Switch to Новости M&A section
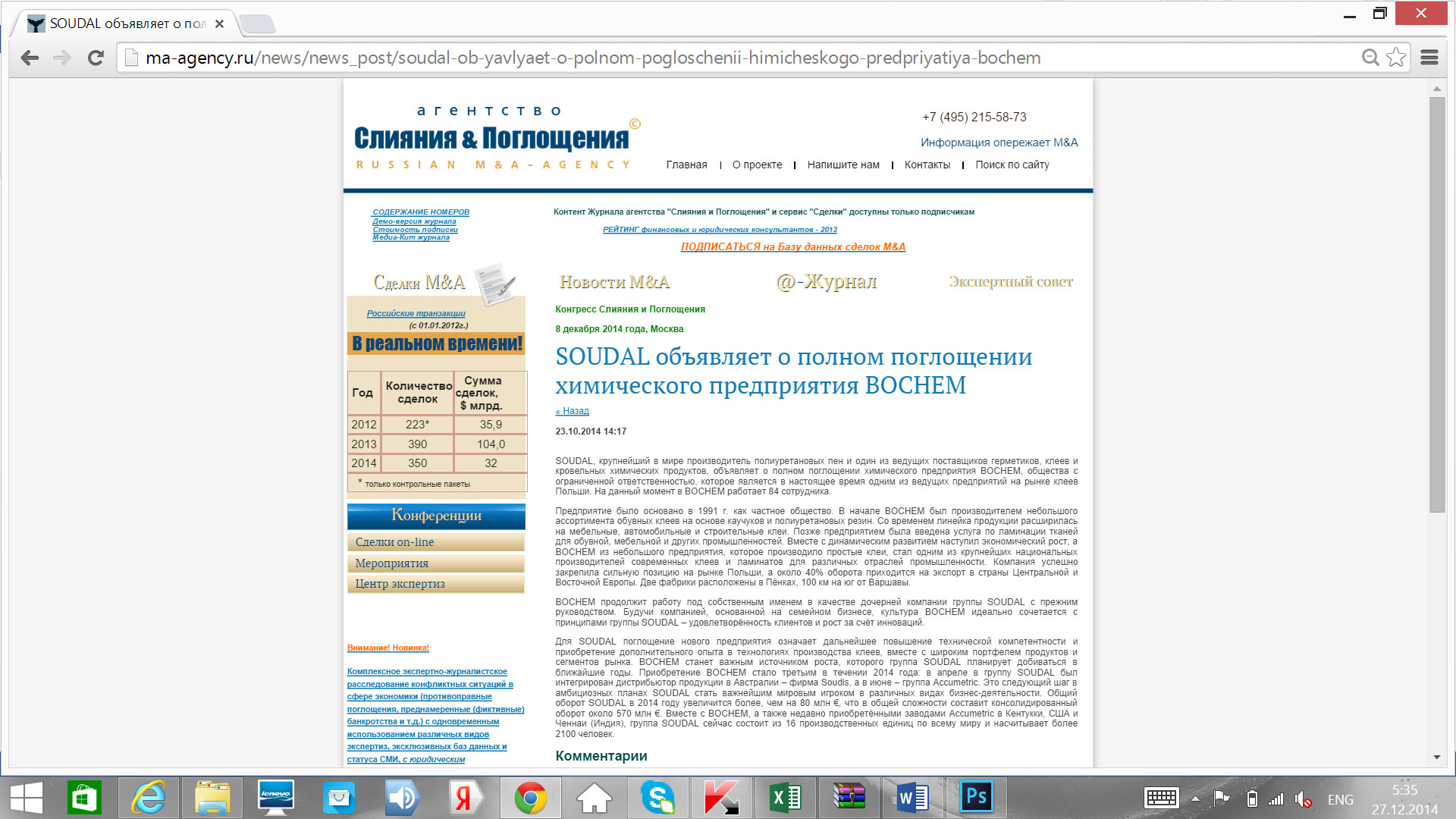The width and height of the screenshot is (1456, 819). 615,282
